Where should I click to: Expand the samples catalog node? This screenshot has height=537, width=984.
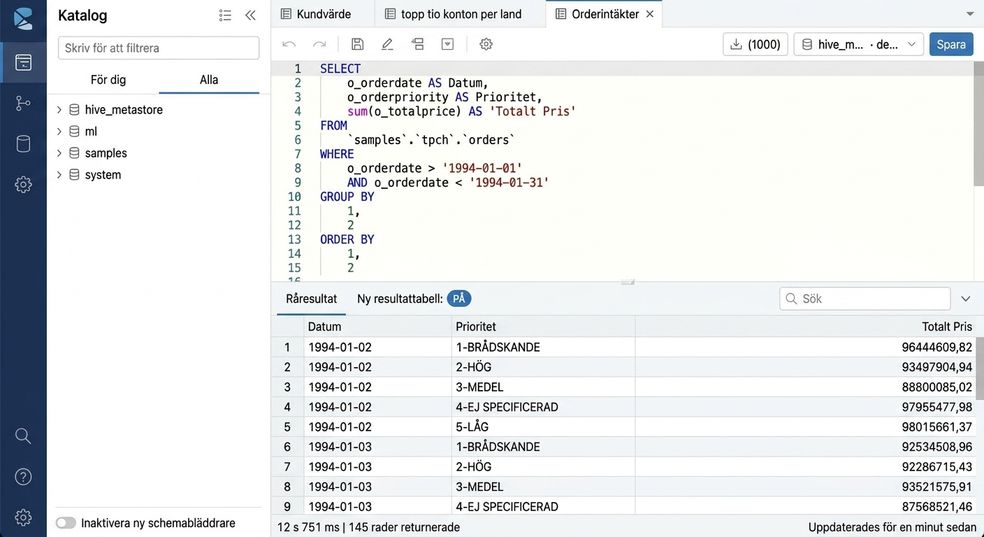(59, 153)
